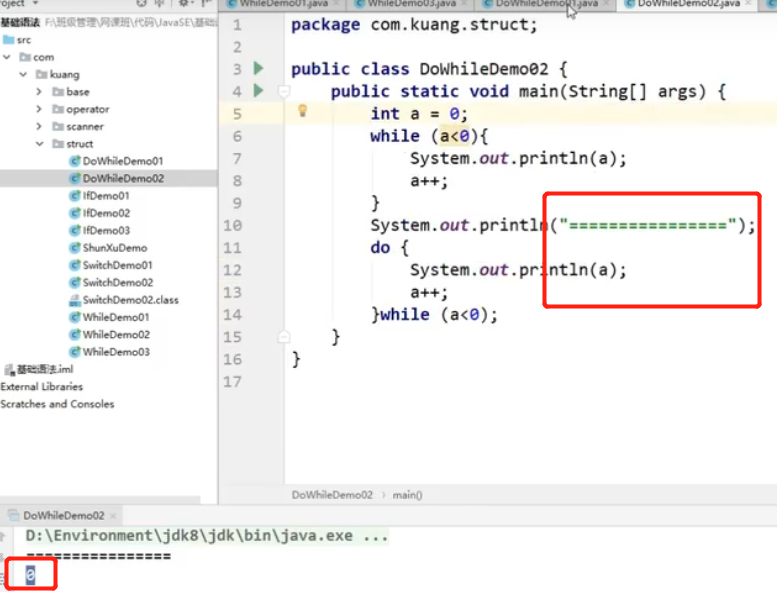Screen dimensions: 777x592
Task: Expand the scanner package
Action: 39,126
